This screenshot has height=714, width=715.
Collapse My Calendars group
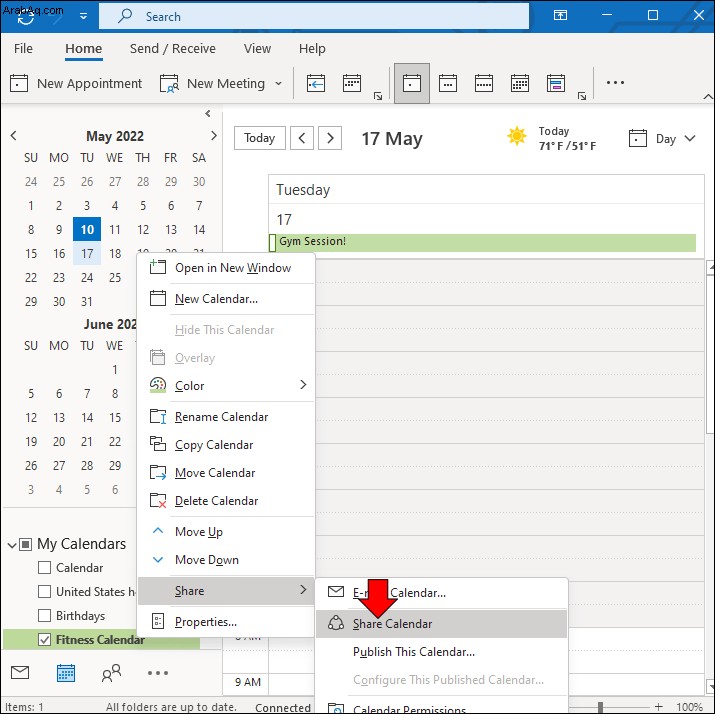pyautogui.click(x=12, y=544)
